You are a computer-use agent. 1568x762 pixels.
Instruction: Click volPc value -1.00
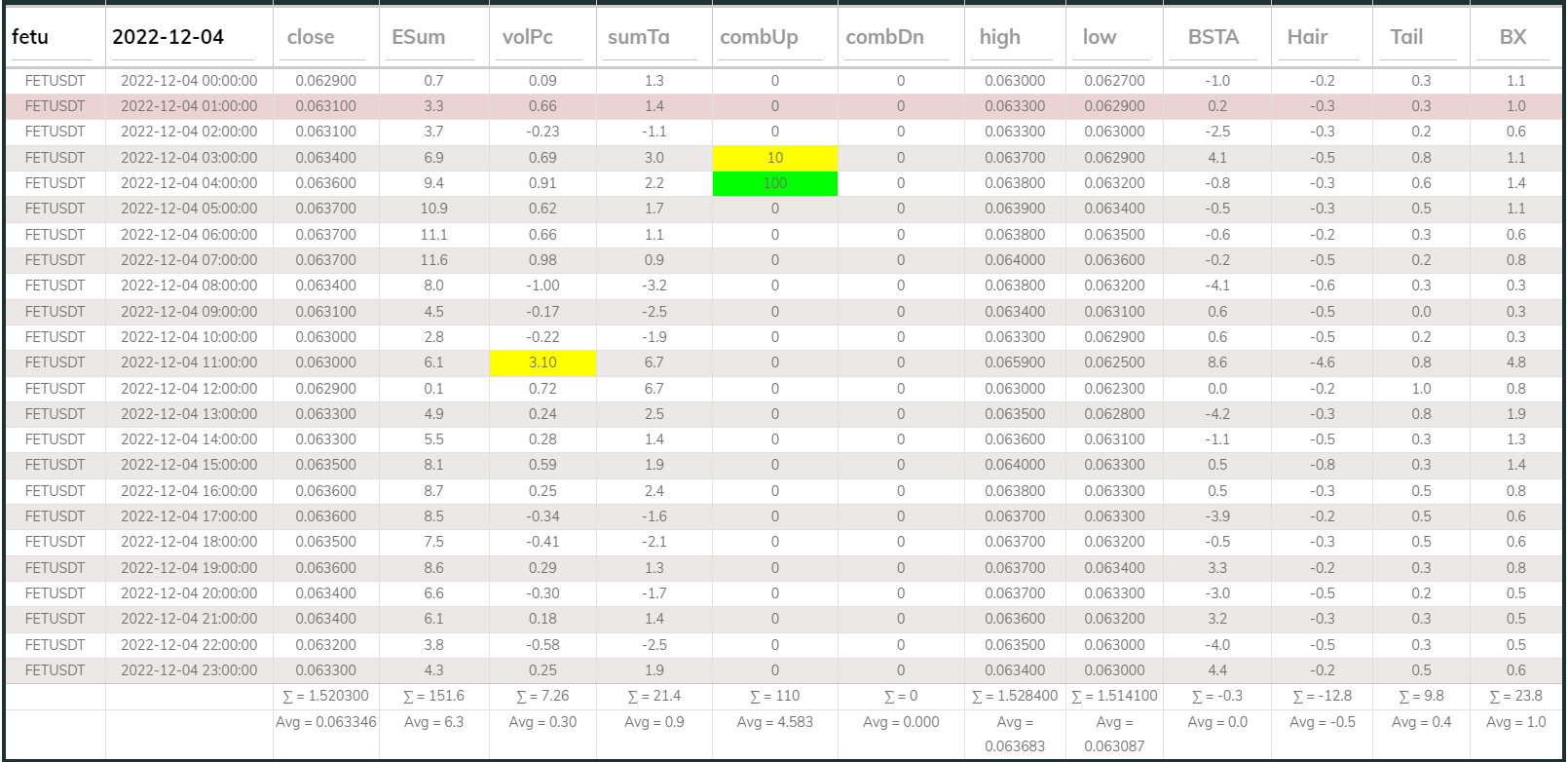(x=542, y=286)
